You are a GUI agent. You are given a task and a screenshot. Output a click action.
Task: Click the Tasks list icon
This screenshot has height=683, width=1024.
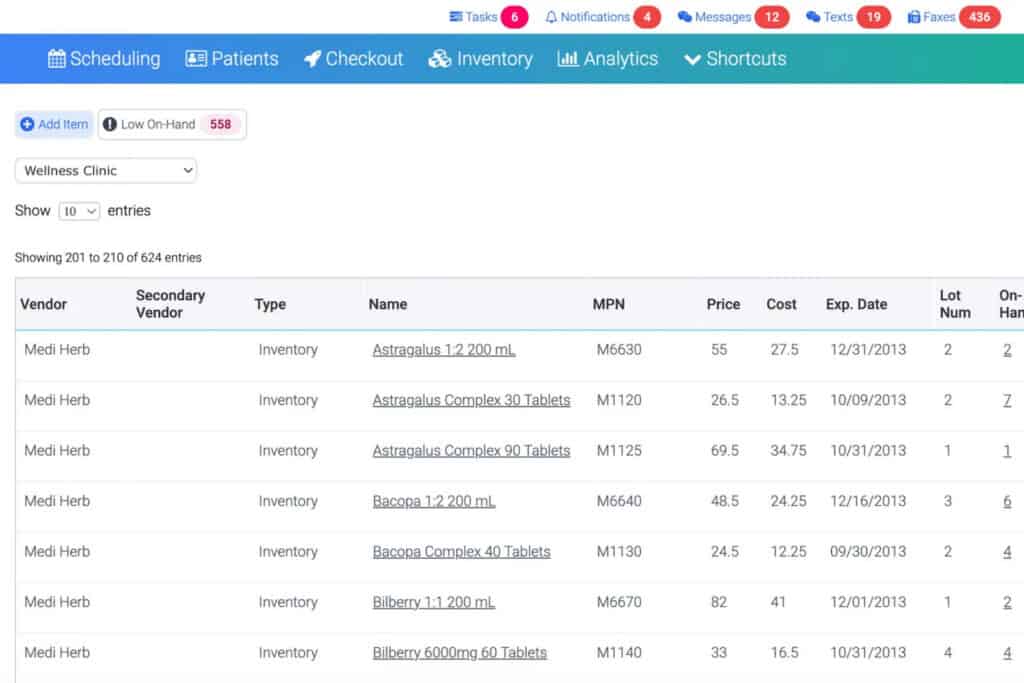coord(456,17)
